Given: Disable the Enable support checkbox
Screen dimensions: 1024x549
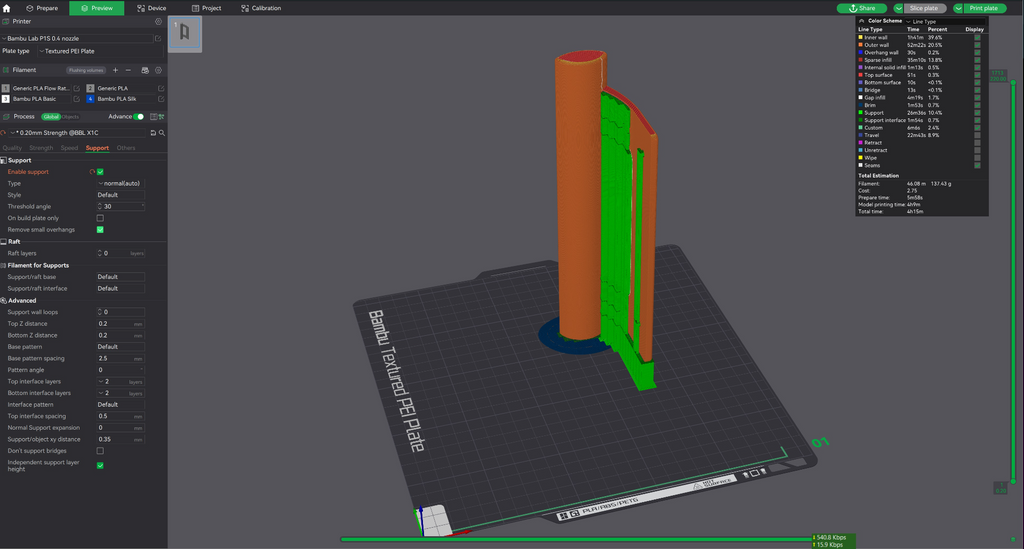Looking at the screenshot, I should point(100,172).
